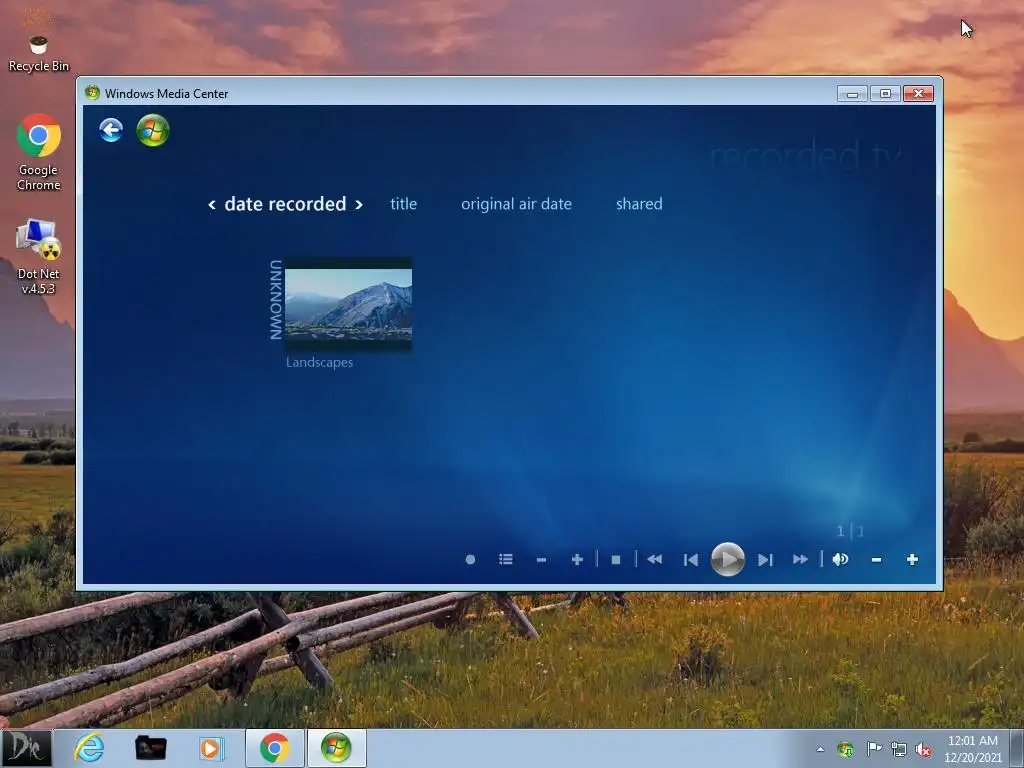The width and height of the screenshot is (1024, 768).
Task: Open the Guide list icon in transport bar
Action: tap(505, 560)
